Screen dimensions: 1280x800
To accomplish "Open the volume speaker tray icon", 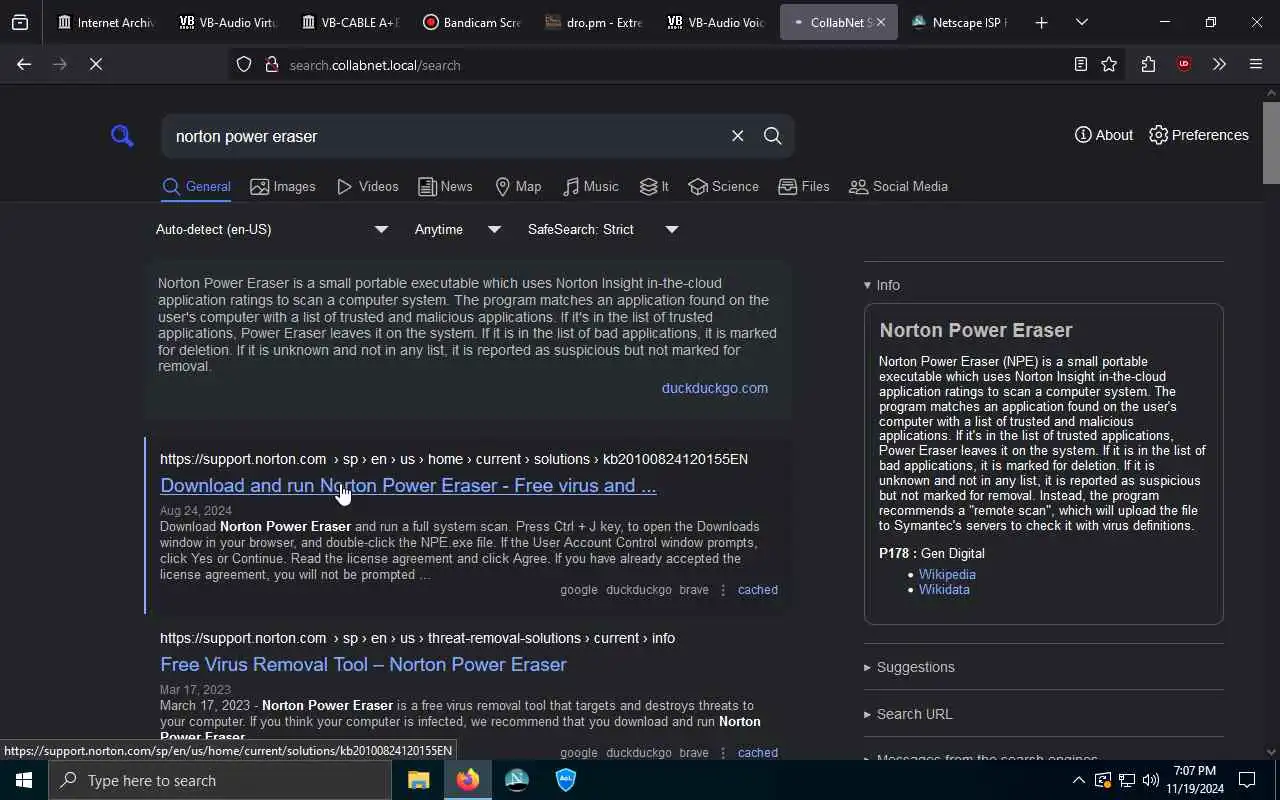I will coord(1151,780).
